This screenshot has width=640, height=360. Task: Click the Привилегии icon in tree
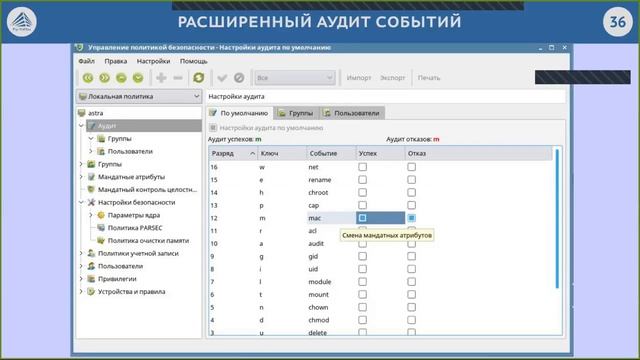pyautogui.click(x=91, y=279)
